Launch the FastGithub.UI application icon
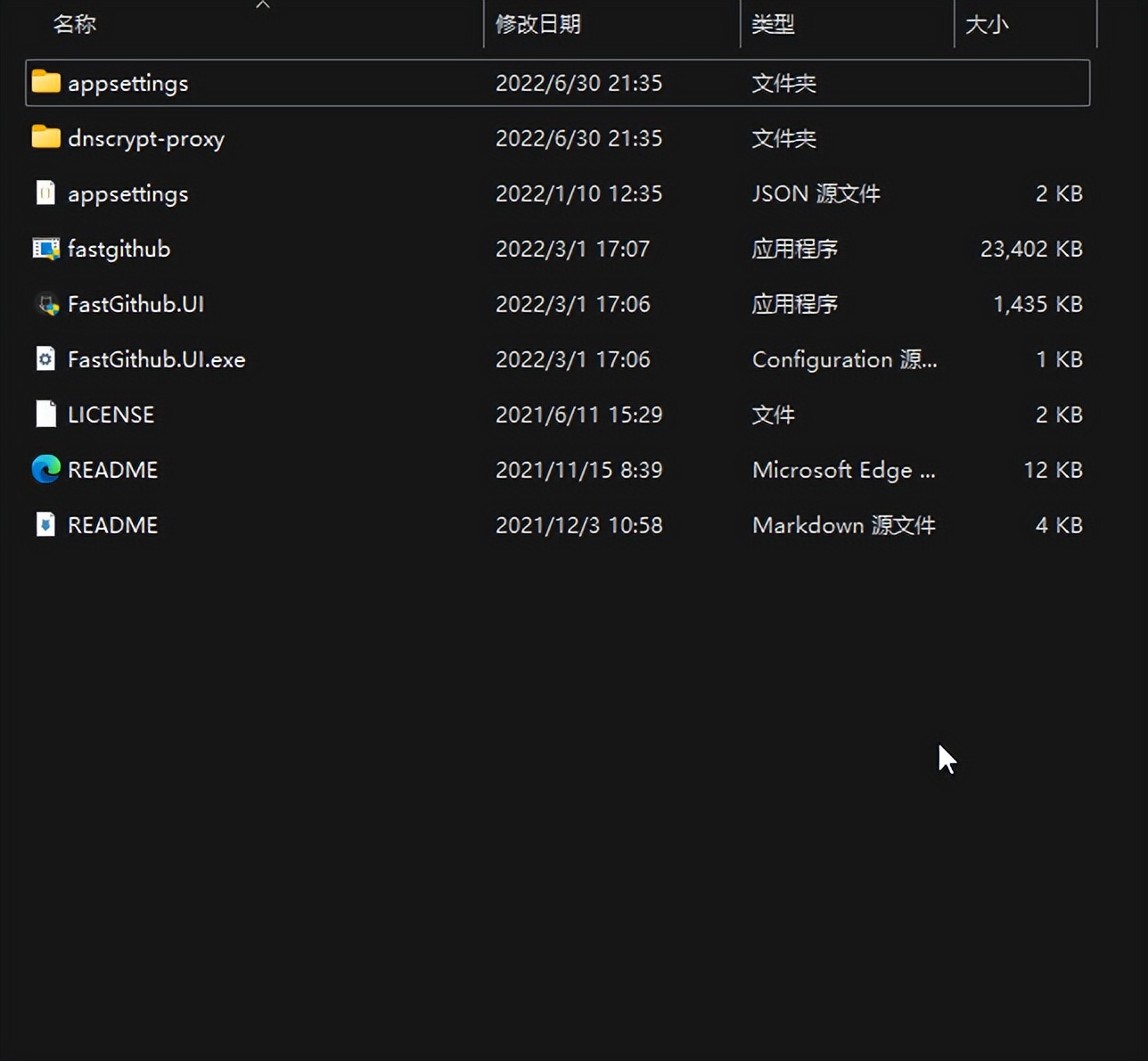The width and height of the screenshot is (1148, 1061). 45,304
